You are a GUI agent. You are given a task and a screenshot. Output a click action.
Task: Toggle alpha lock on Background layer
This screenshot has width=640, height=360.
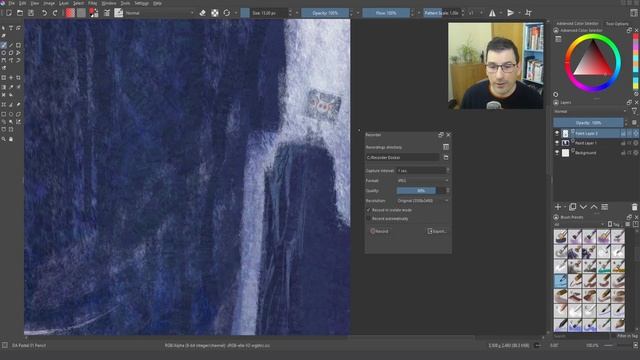(x=636, y=153)
